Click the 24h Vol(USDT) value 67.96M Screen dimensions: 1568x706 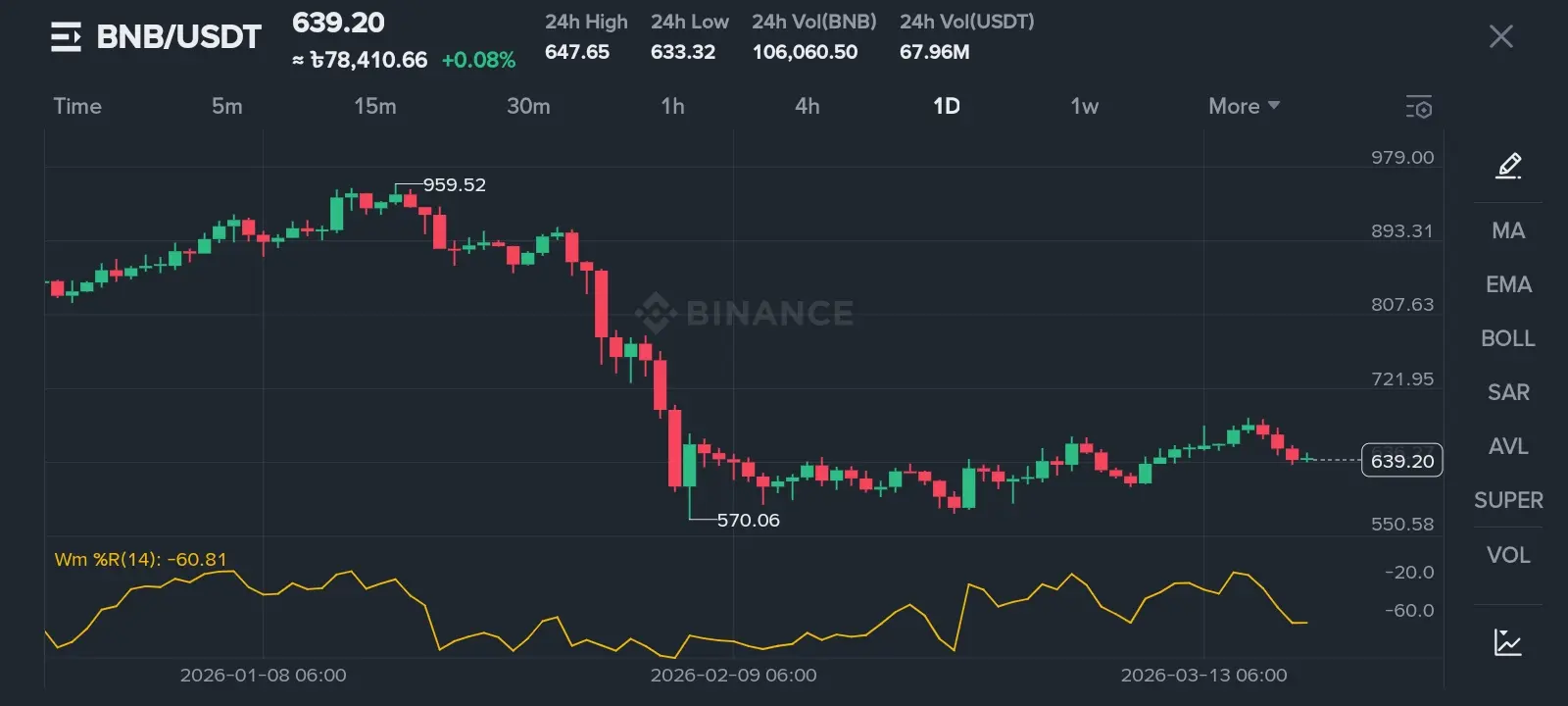[935, 52]
